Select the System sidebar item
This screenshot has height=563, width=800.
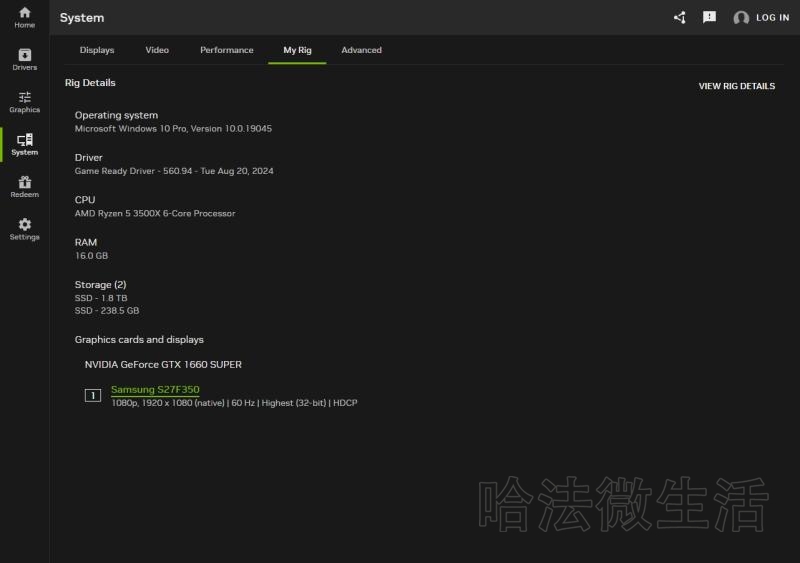pyautogui.click(x=24, y=144)
